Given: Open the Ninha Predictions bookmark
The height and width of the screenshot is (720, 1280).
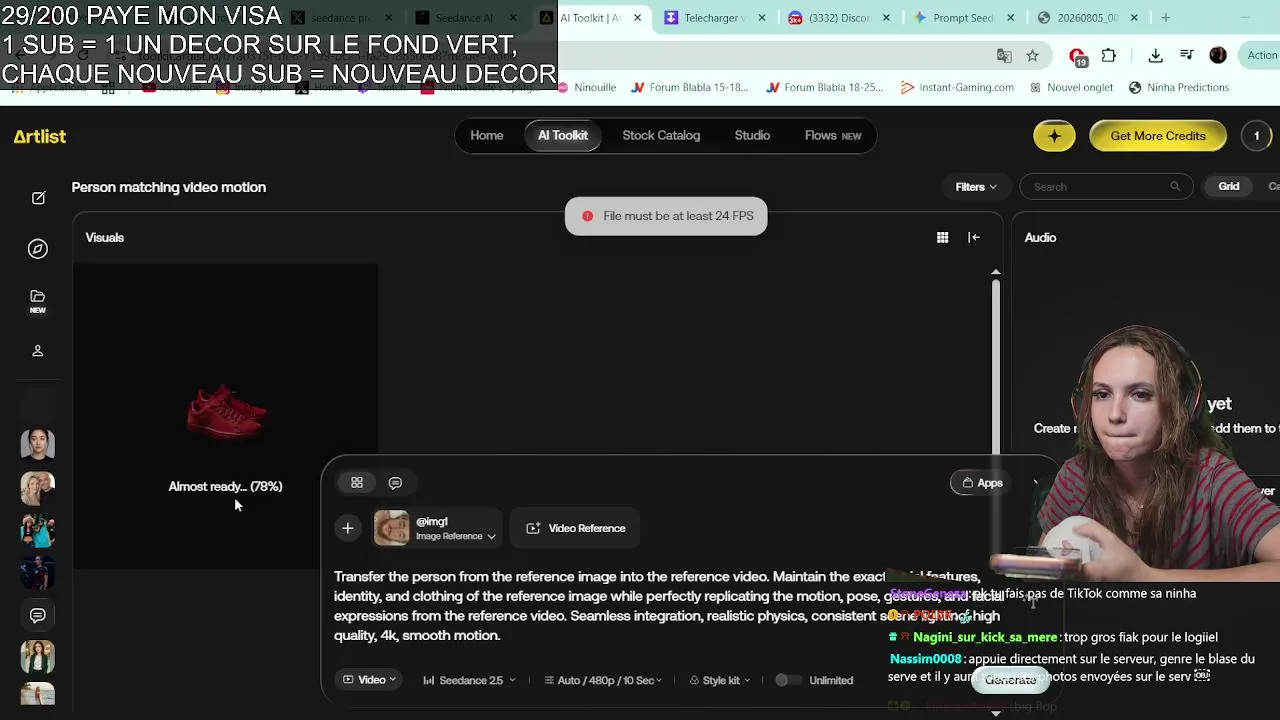Looking at the screenshot, I should [x=1178, y=88].
